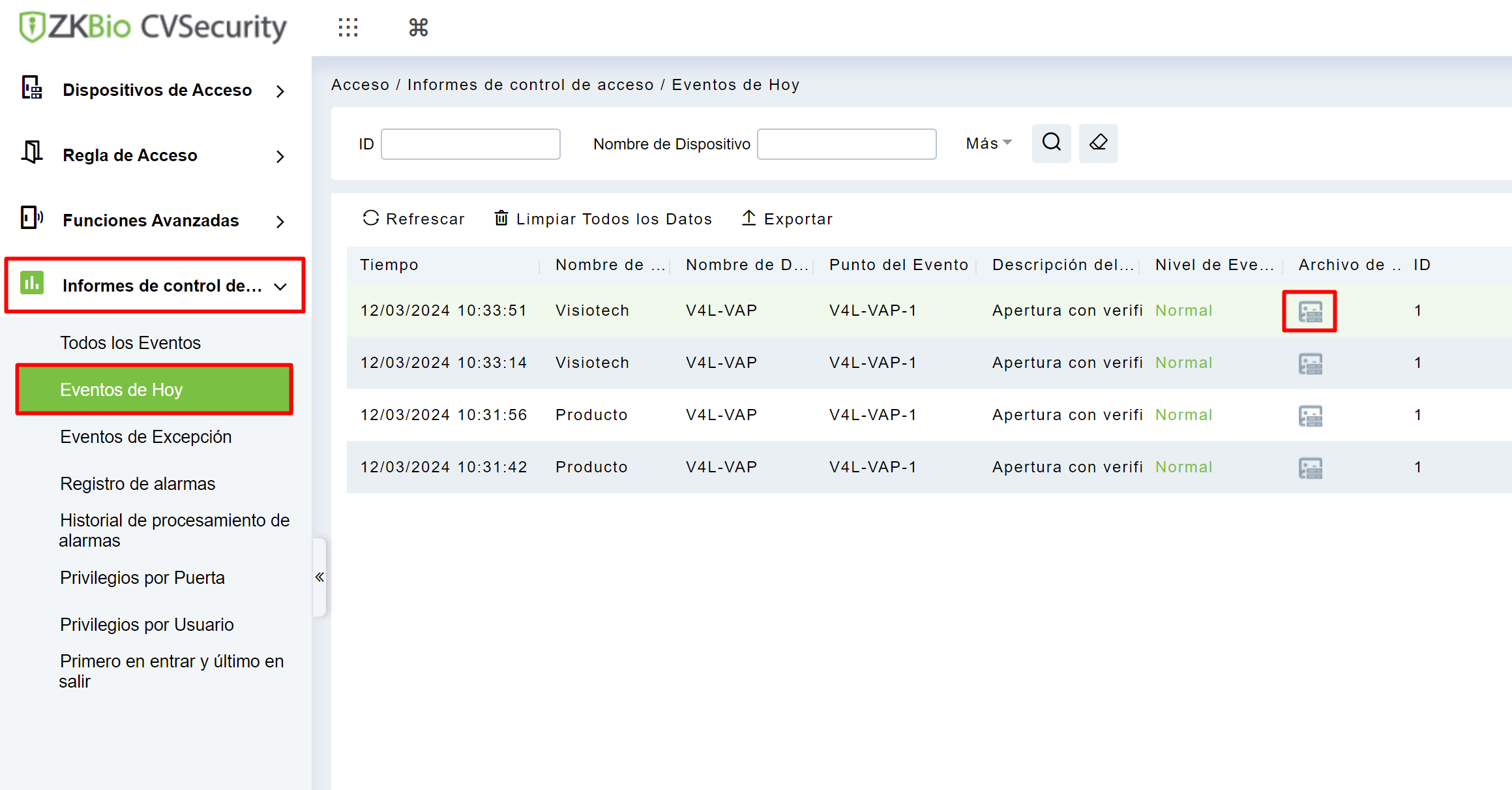Open Eventos de Excepción report

pyautogui.click(x=146, y=437)
